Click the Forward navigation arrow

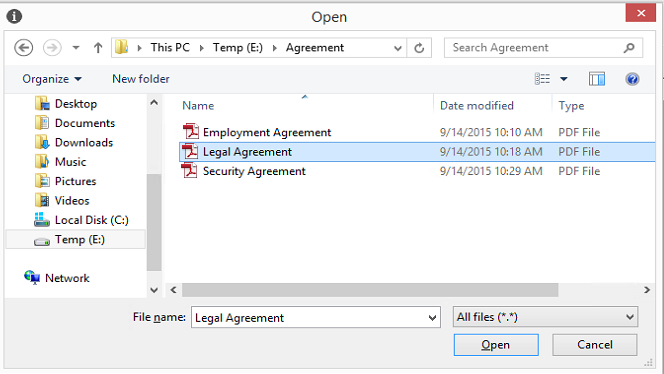click(52, 47)
